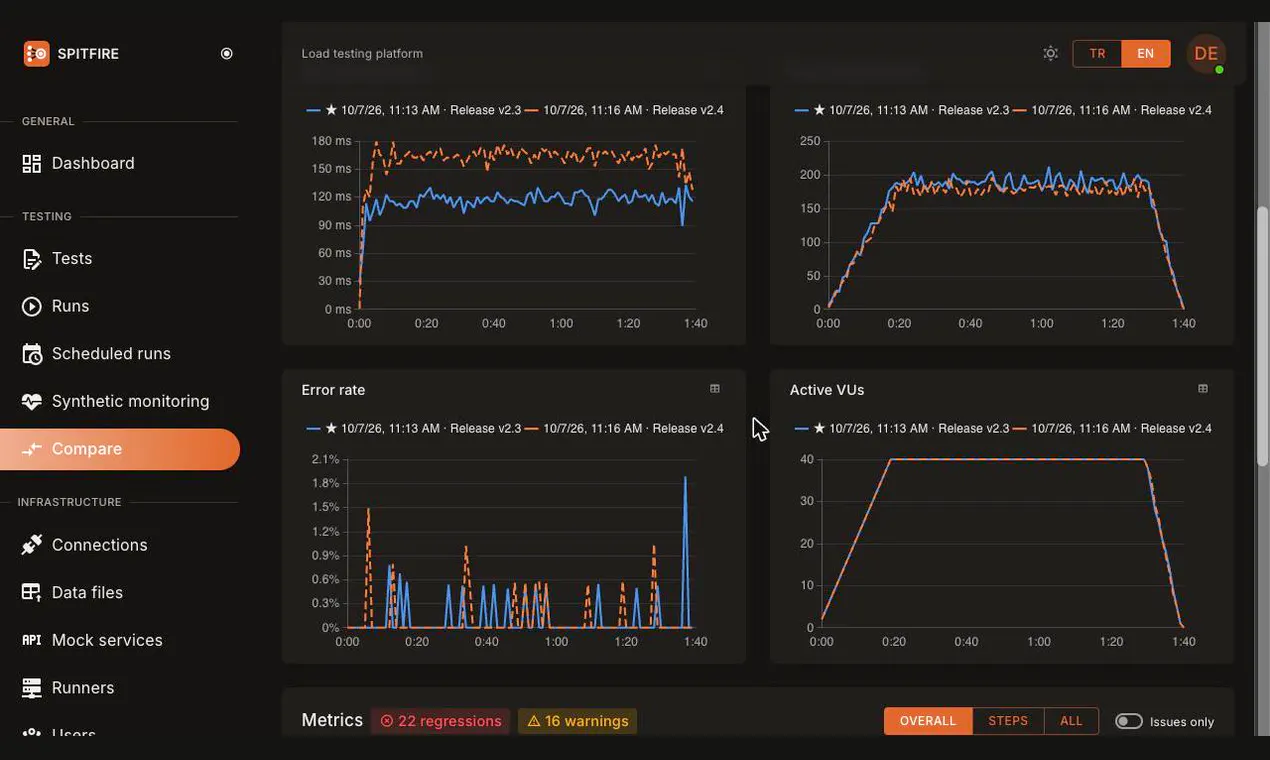Image resolution: width=1270 pixels, height=760 pixels.
Task: Toggle Release v2.4 series in Error rate legend
Action: tap(624, 428)
